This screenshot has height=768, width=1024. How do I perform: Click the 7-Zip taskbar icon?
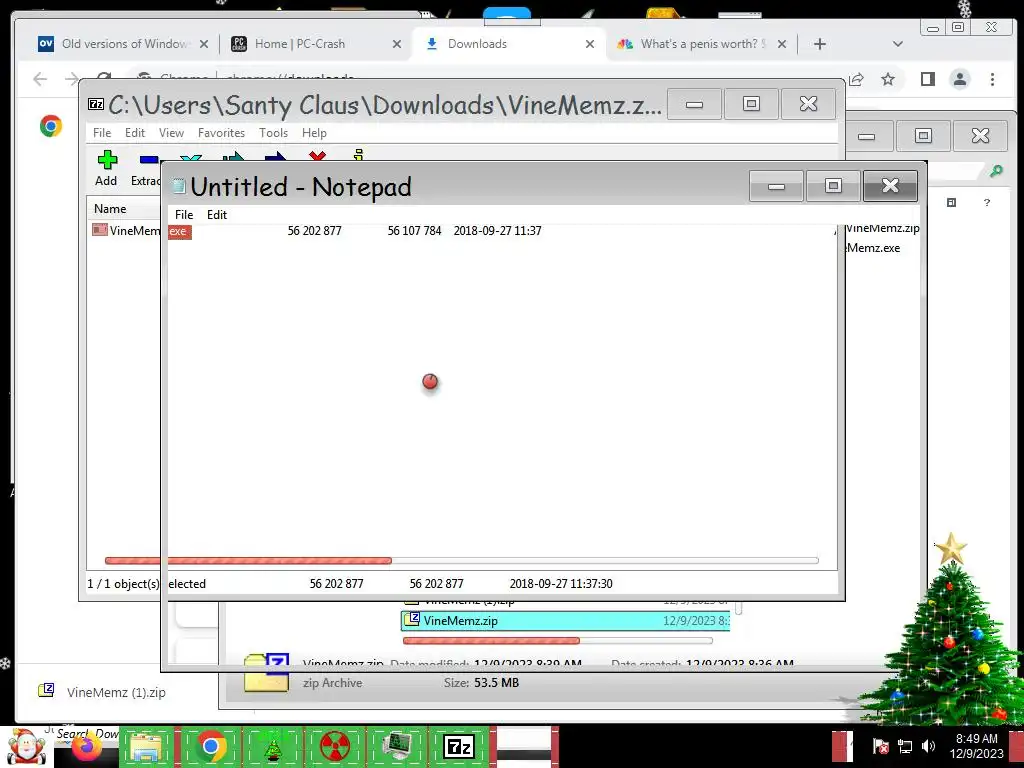coord(458,747)
